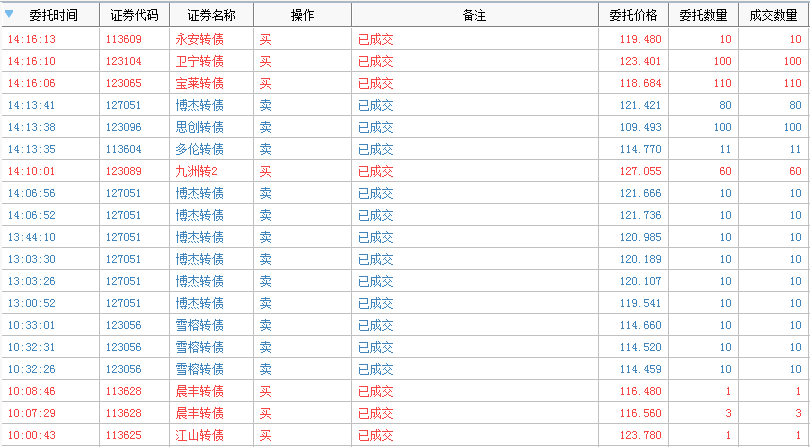This screenshot has width=810, height=447.
Task: Select the 江山转债 name cell
Action: tap(199, 436)
